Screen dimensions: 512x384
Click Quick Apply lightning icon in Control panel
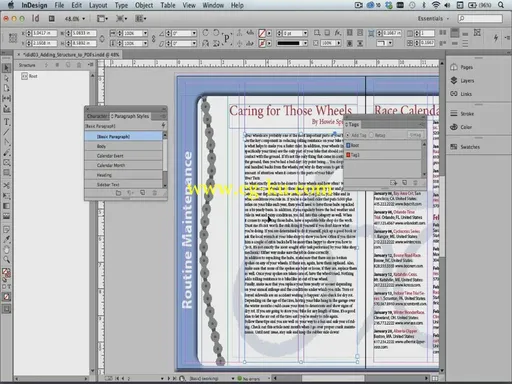click(x=496, y=38)
